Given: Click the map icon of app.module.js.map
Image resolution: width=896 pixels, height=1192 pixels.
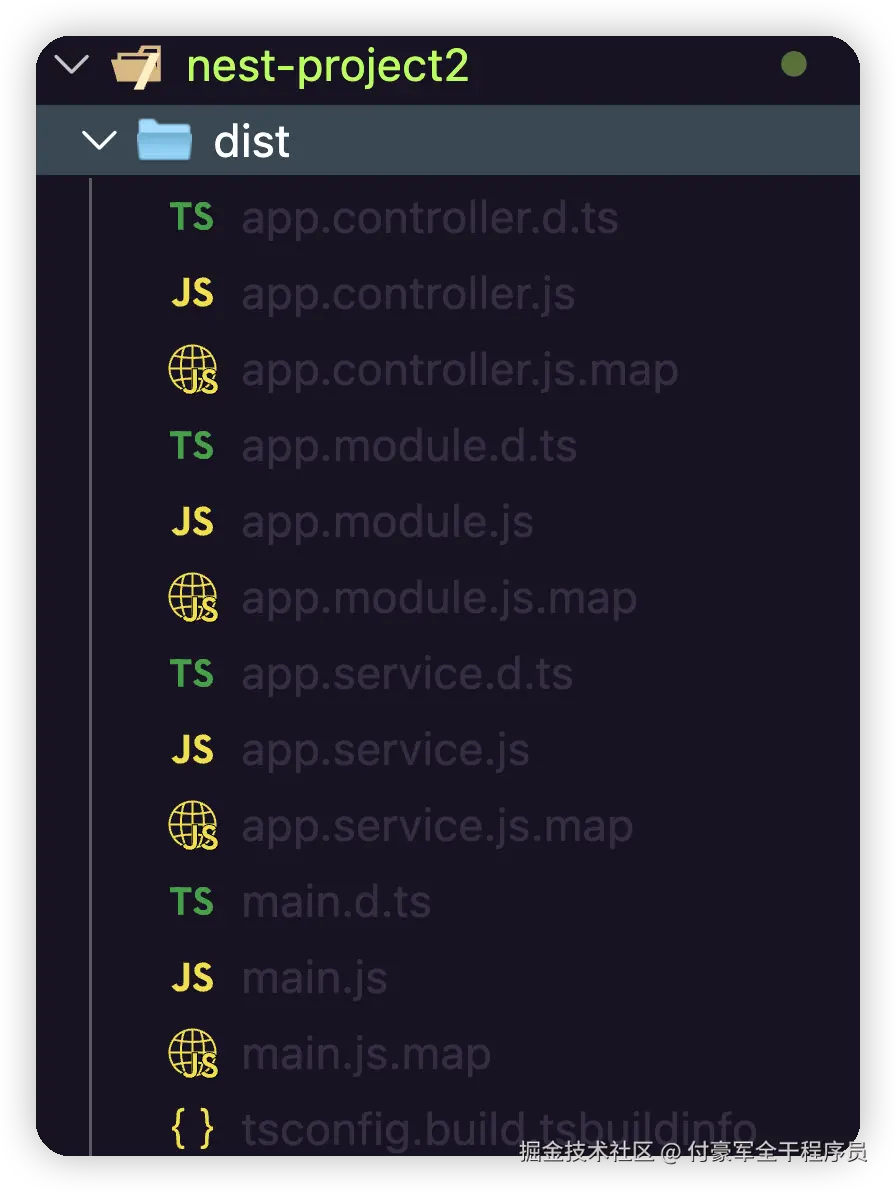Looking at the screenshot, I should pos(193,598).
